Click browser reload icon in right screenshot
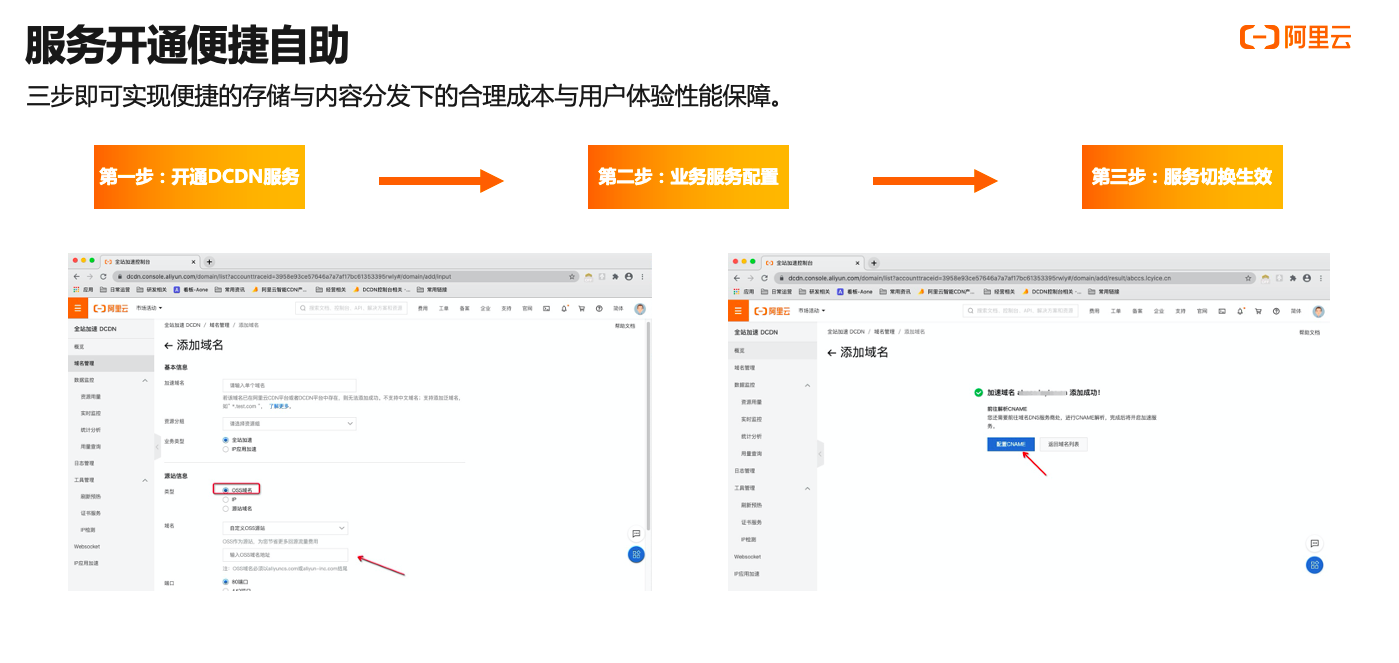This screenshot has width=1399, height=663. (x=765, y=278)
